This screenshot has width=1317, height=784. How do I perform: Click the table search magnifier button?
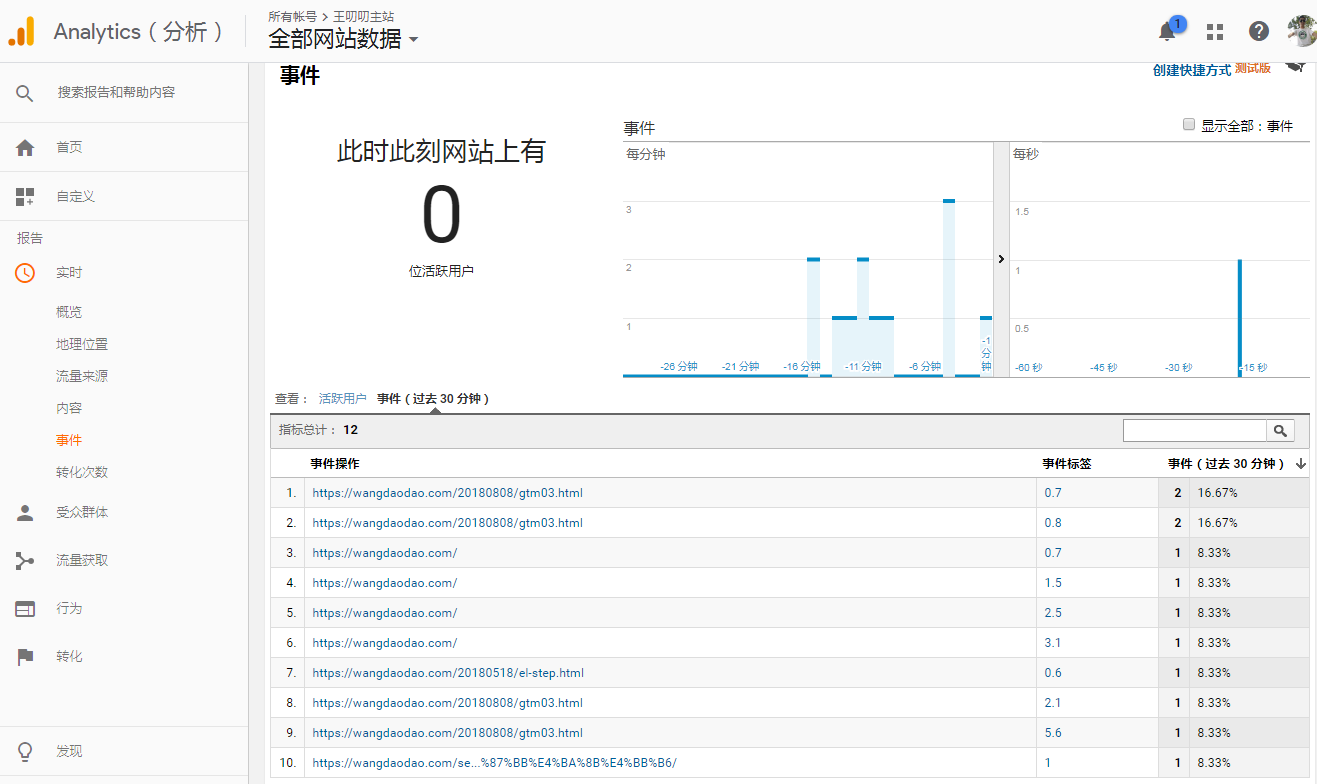tap(1280, 431)
